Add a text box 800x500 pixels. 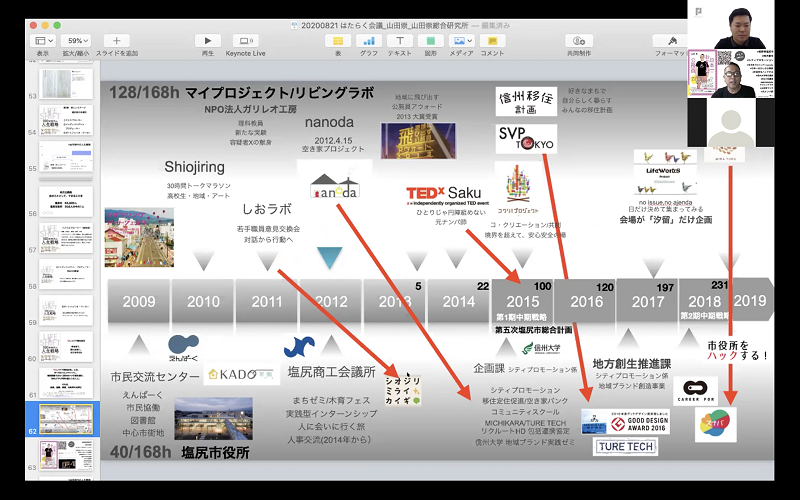399,40
